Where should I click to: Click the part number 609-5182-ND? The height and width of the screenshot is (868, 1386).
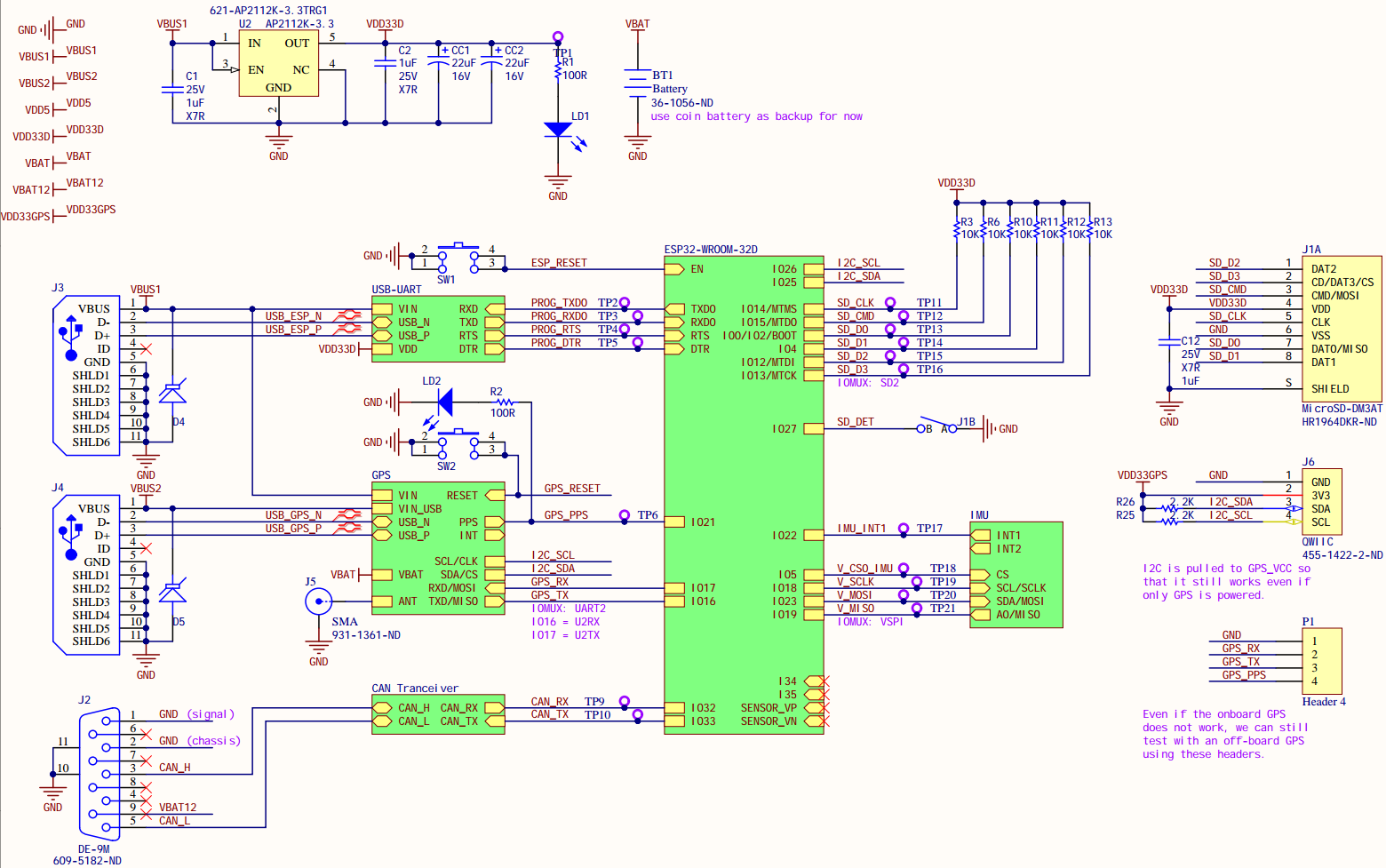pos(87,861)
